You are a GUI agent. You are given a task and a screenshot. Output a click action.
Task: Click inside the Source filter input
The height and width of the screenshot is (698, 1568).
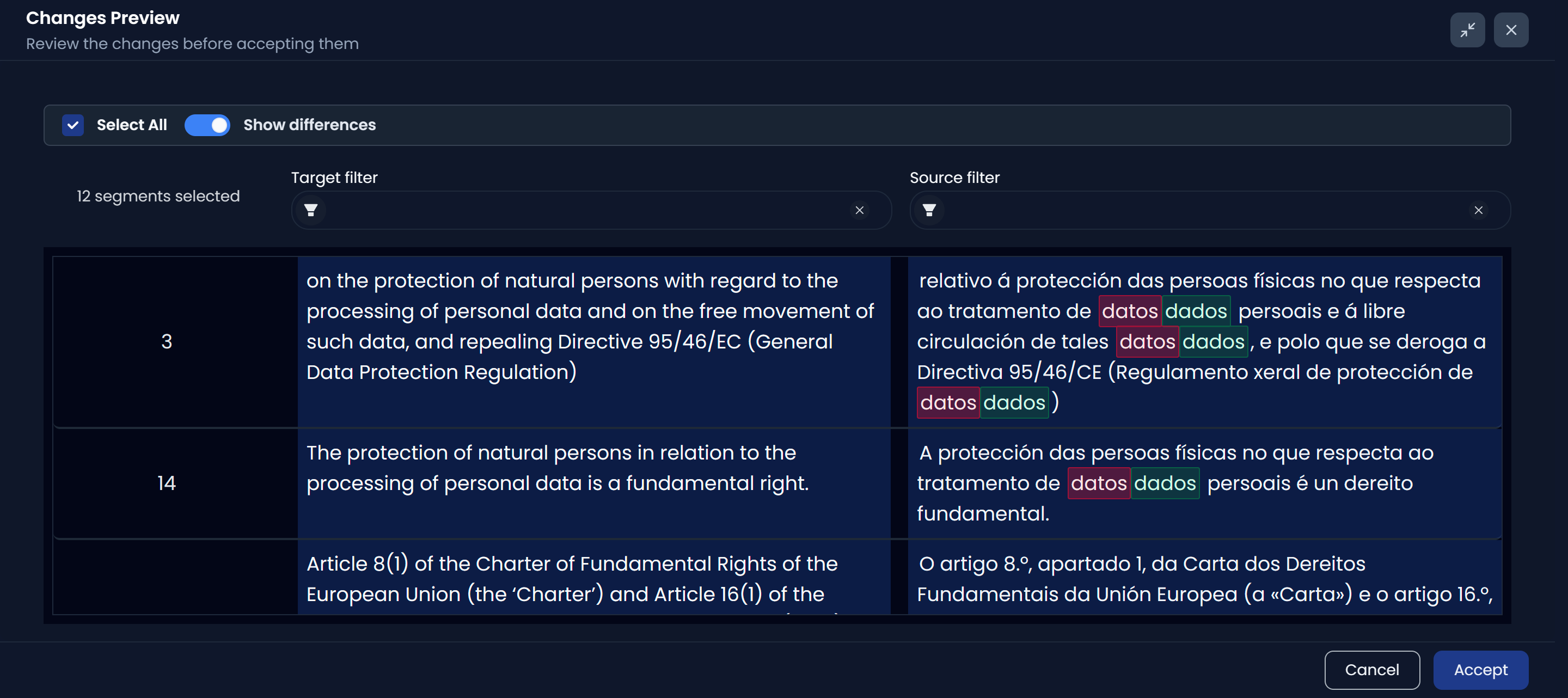tap(1202, 210)
